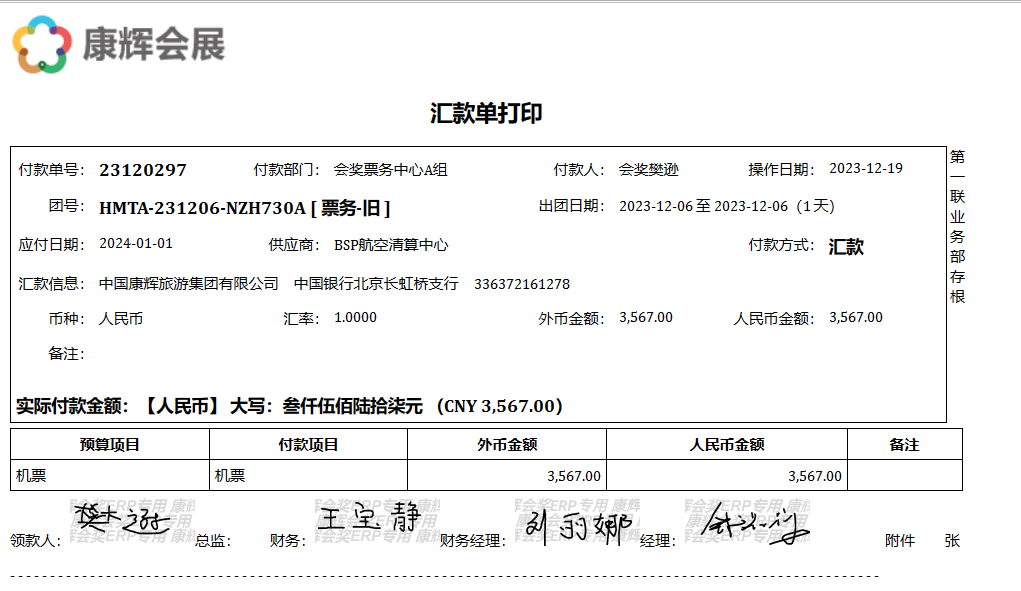Click the 机票 cell under 付款项目
The image size is (1021, 591).
230,476
